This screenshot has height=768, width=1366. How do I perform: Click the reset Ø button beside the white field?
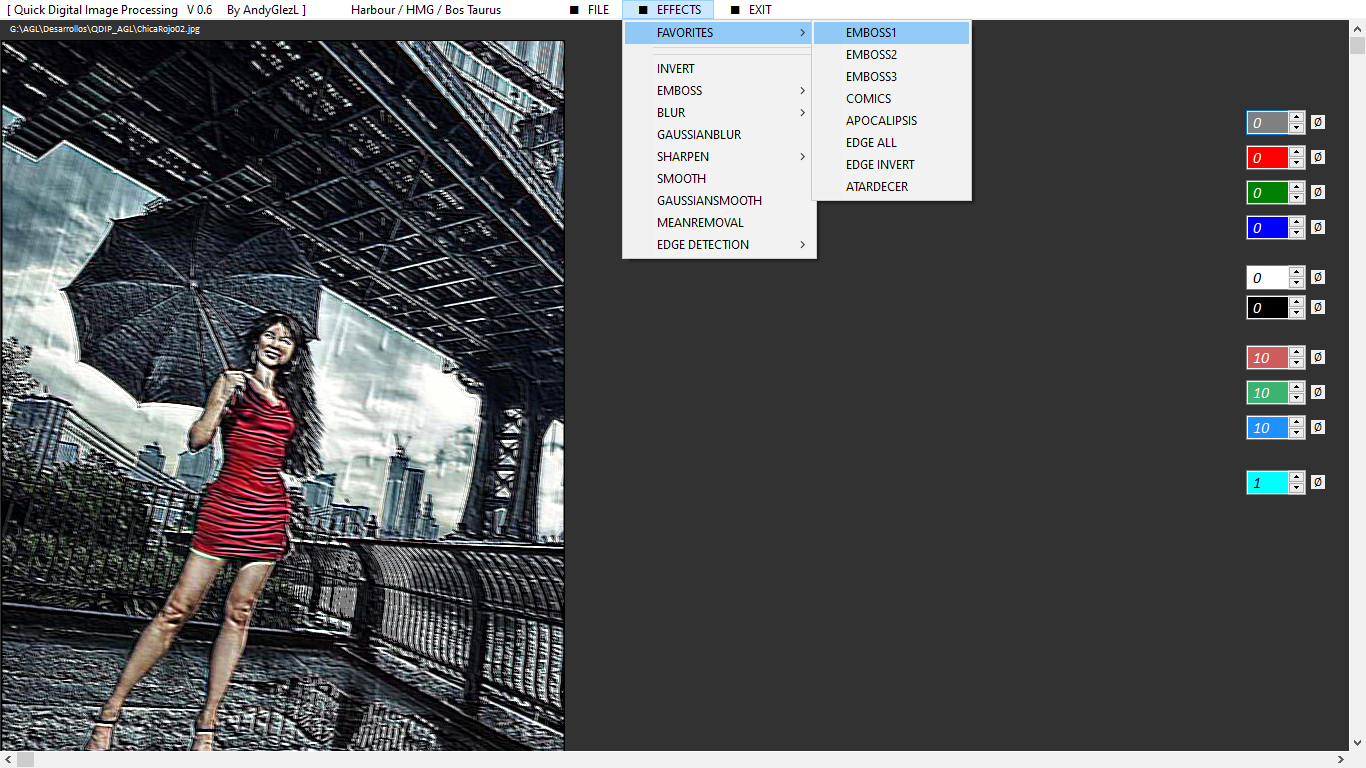tap(1318, 277)
